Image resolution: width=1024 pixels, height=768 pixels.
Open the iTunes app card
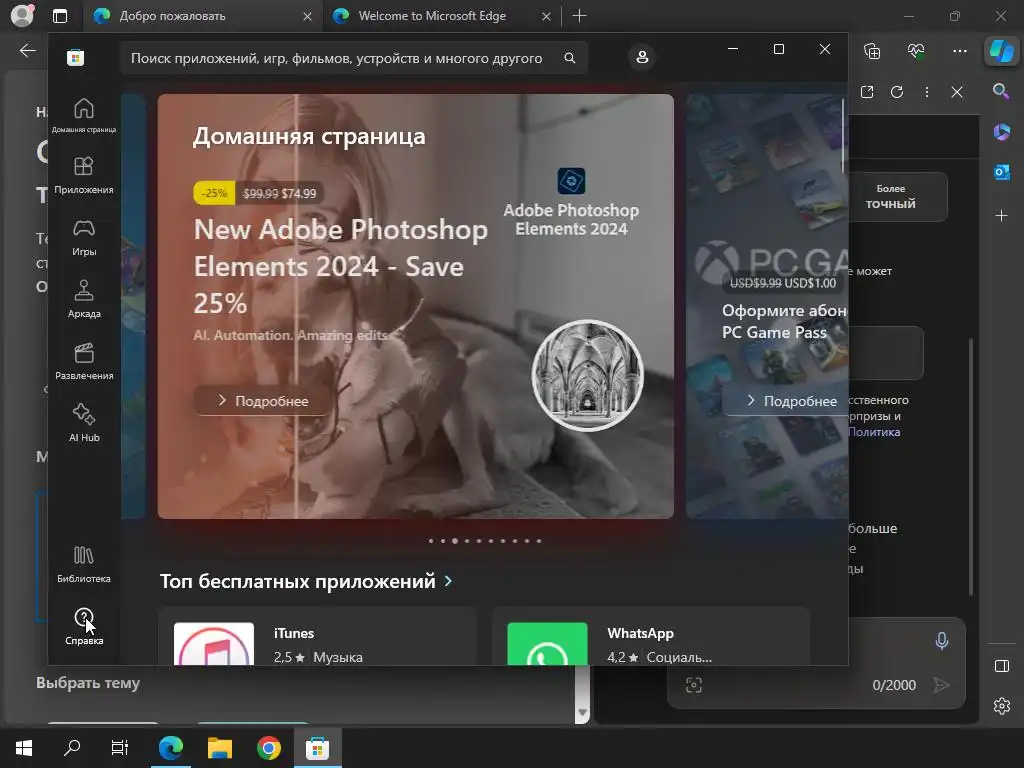click(x=317, y=637)
